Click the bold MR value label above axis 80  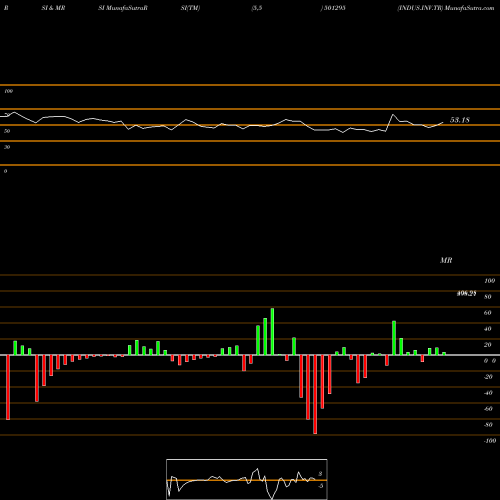pyautogui.click(x=466, y=294)
